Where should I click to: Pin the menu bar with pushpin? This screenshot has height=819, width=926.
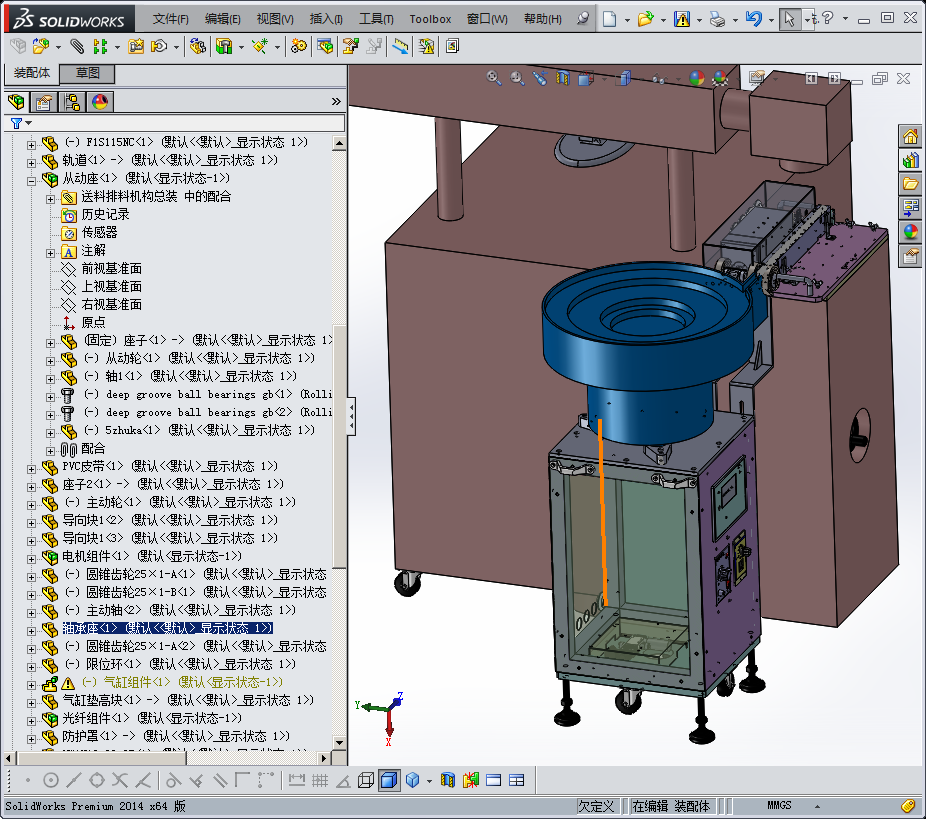[583, 18]
